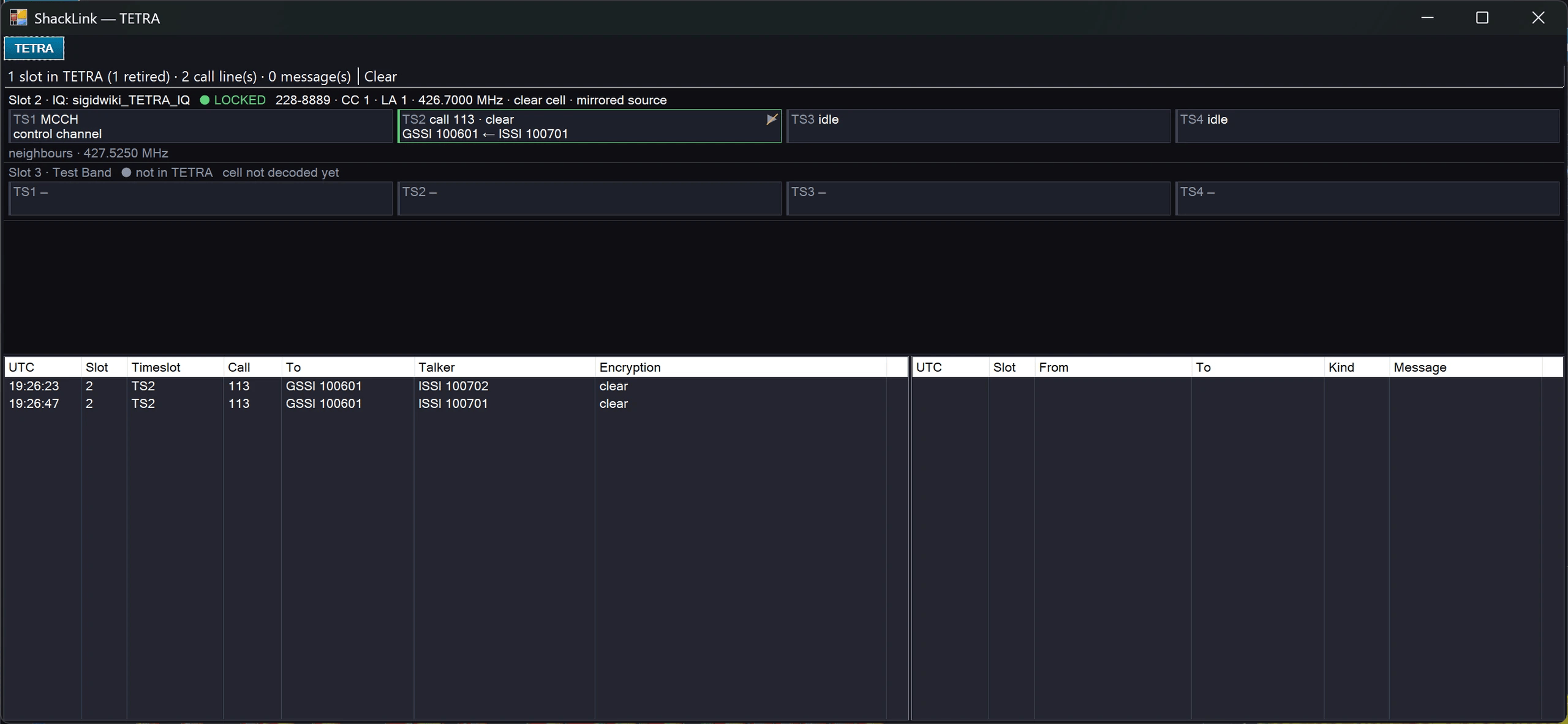Screen dimensions: 1568x724
Task: Click the ShackLink app icon in title bar
Action: (x=18, y=18)
